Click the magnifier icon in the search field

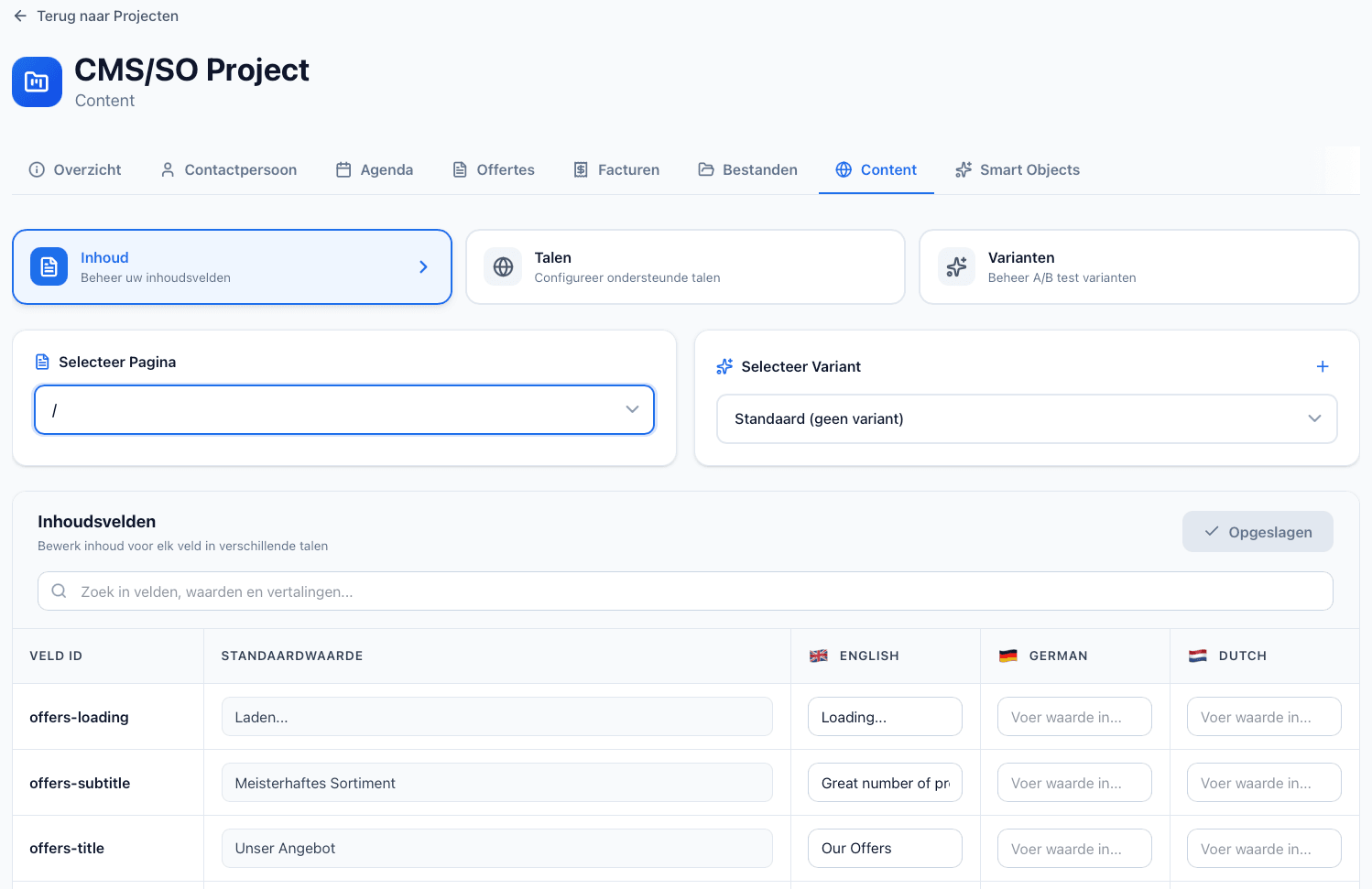point(59,591)
